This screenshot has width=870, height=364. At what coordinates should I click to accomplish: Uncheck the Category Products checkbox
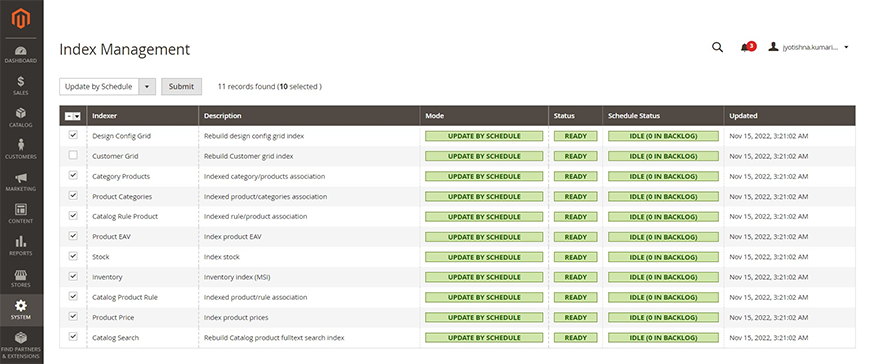point(73,175)
